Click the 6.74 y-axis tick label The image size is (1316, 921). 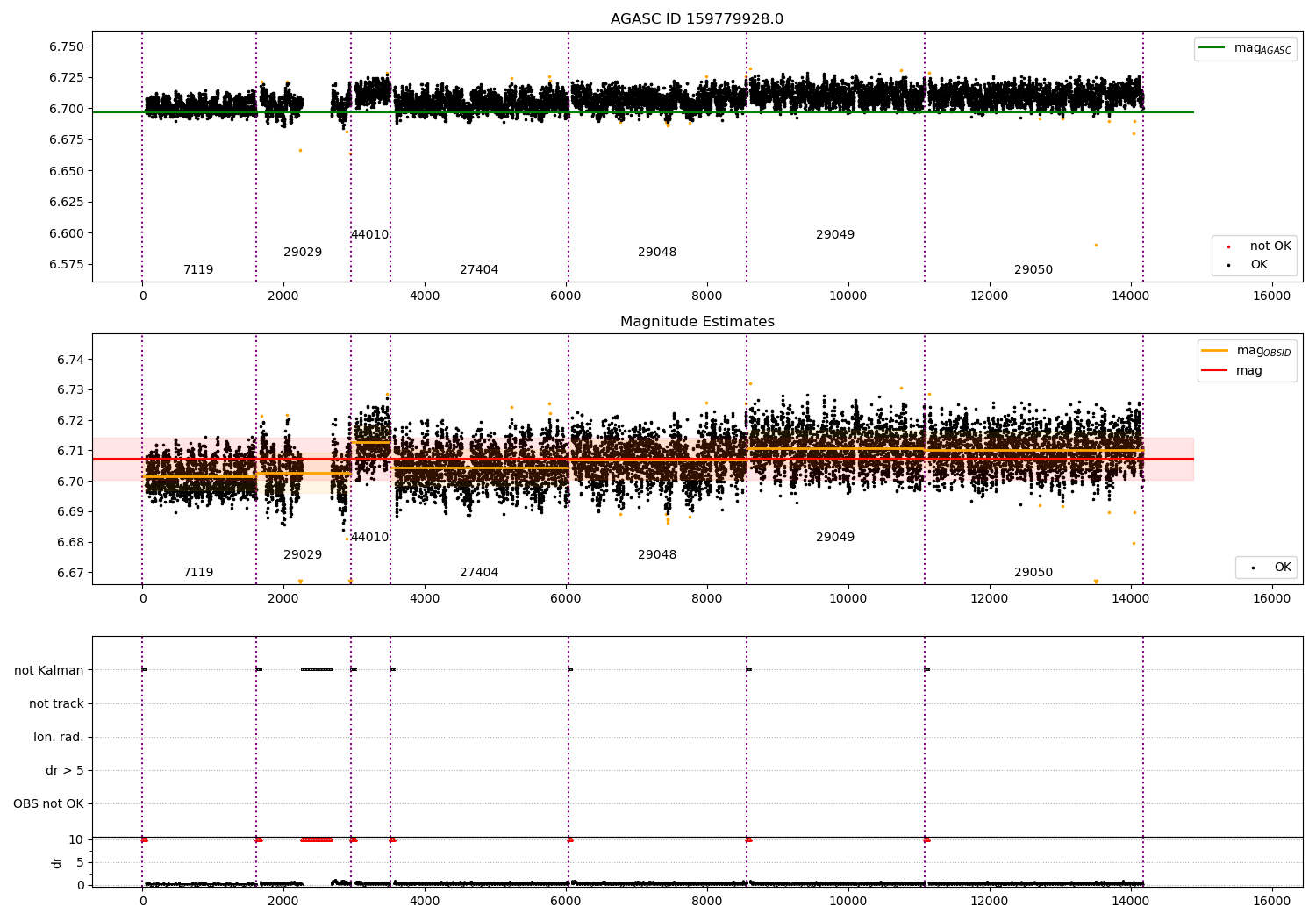tap(71, 360)
